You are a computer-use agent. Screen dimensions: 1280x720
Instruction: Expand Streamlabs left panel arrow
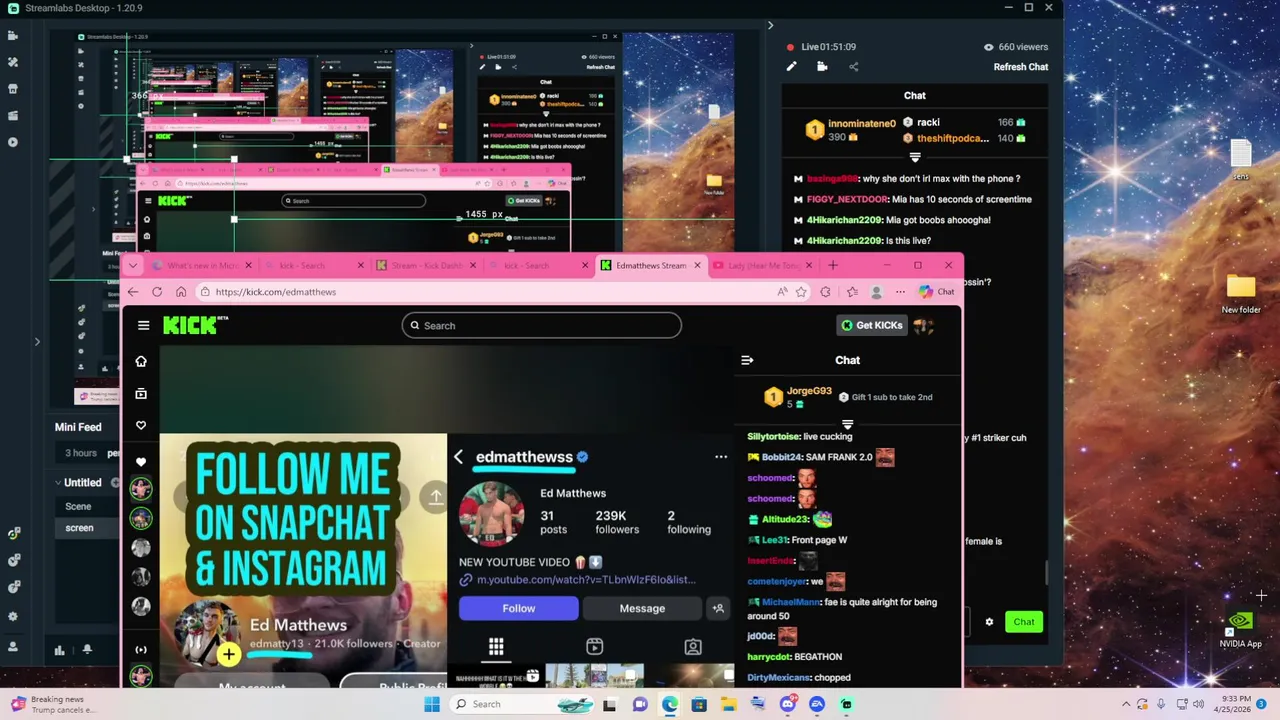coord(37,342)
